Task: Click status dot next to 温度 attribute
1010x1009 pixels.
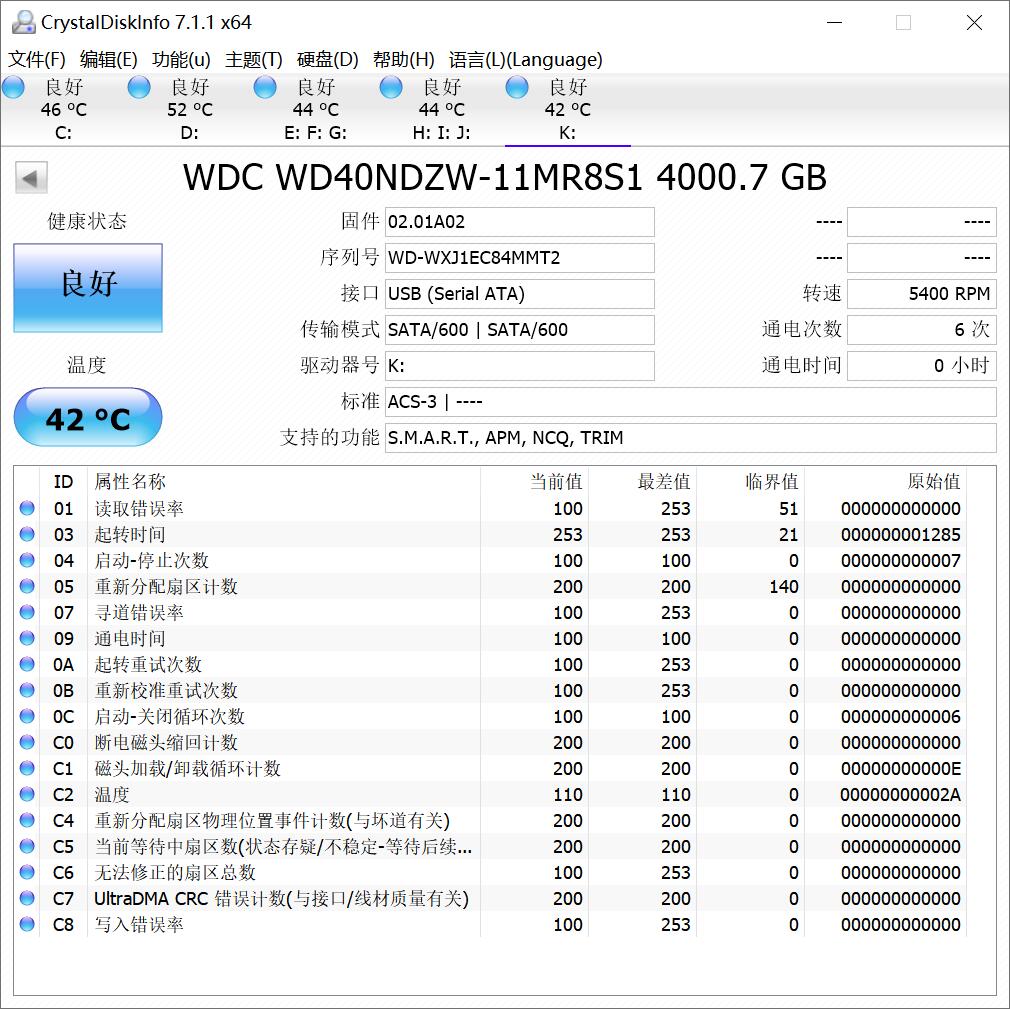Action: (27, 795)
